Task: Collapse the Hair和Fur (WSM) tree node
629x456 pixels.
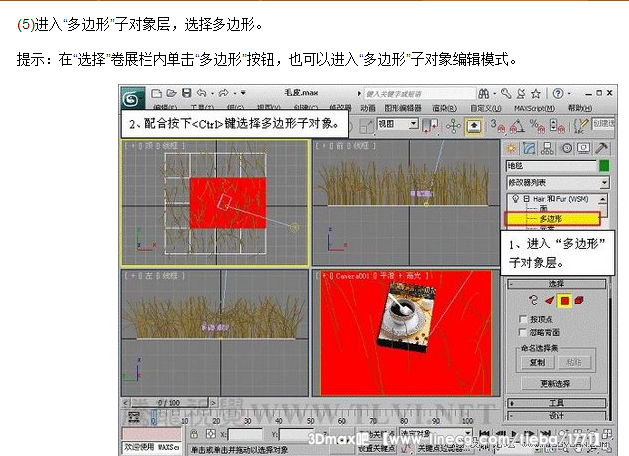Action: 526,199
